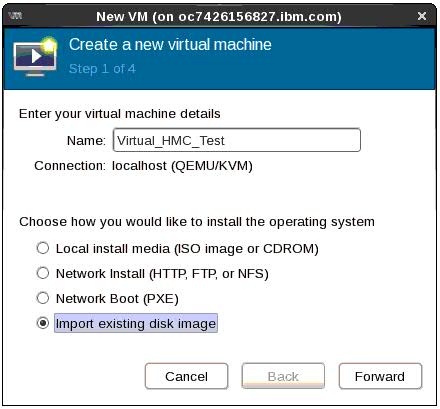
Task: Pick the Network Boot (PXE) radio button
Action: tap(43, 298)
